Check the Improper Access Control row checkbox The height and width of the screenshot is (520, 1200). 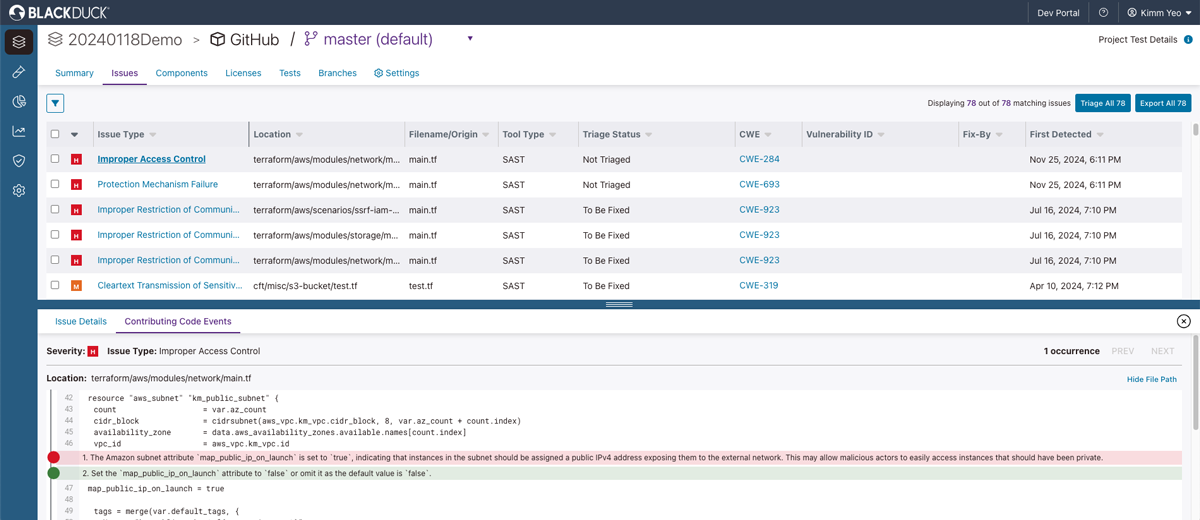point(55,159)
